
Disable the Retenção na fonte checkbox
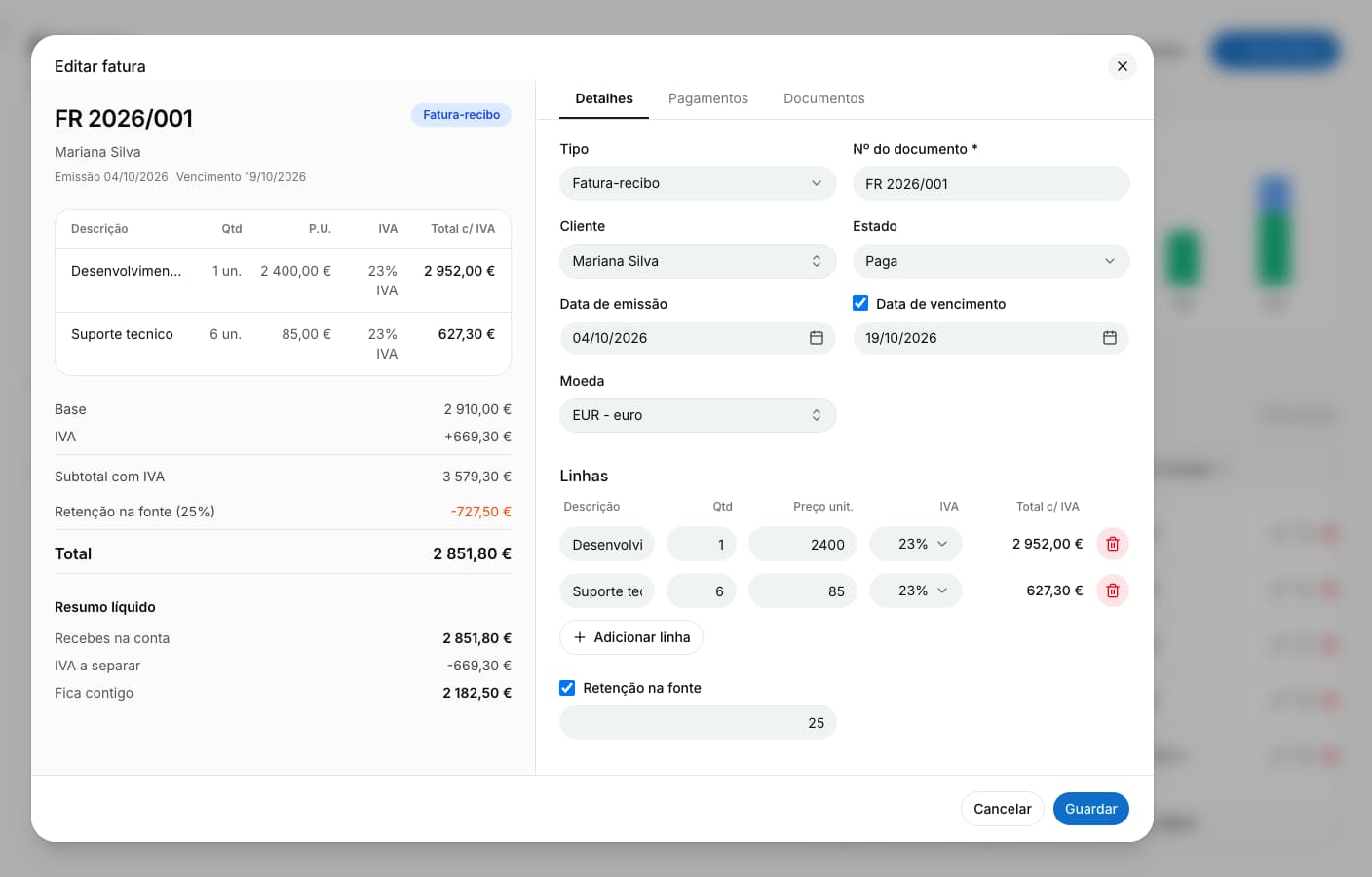tap(567, 687)
